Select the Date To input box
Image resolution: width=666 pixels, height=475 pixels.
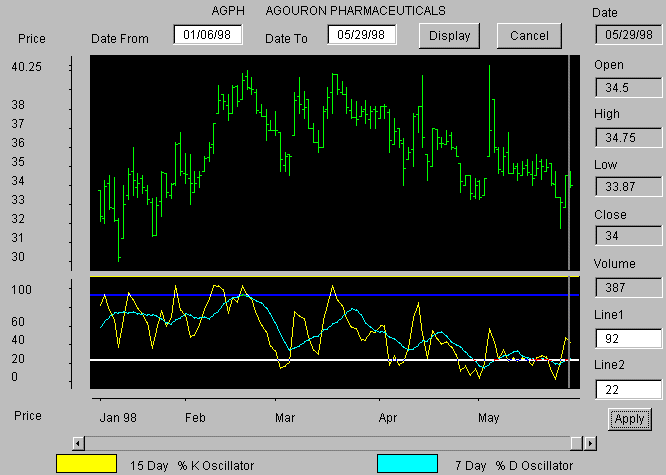click(362, 35)
